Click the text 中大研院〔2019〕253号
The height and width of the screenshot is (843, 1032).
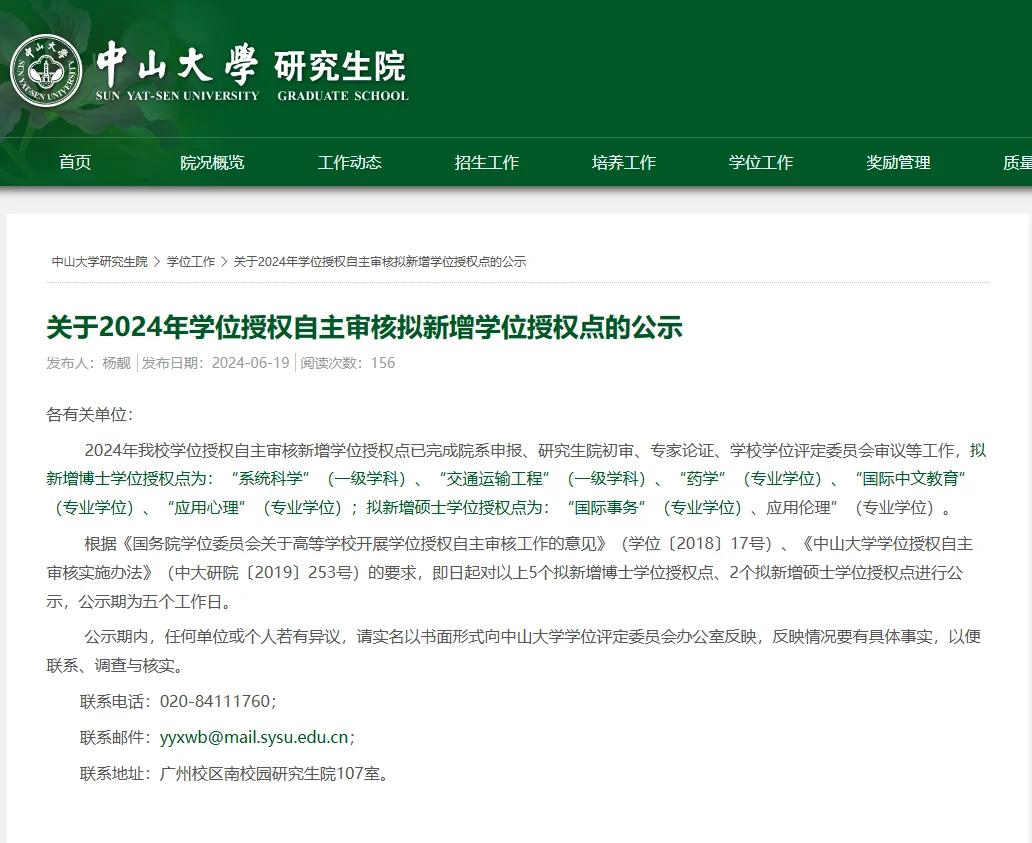point(265,573)
